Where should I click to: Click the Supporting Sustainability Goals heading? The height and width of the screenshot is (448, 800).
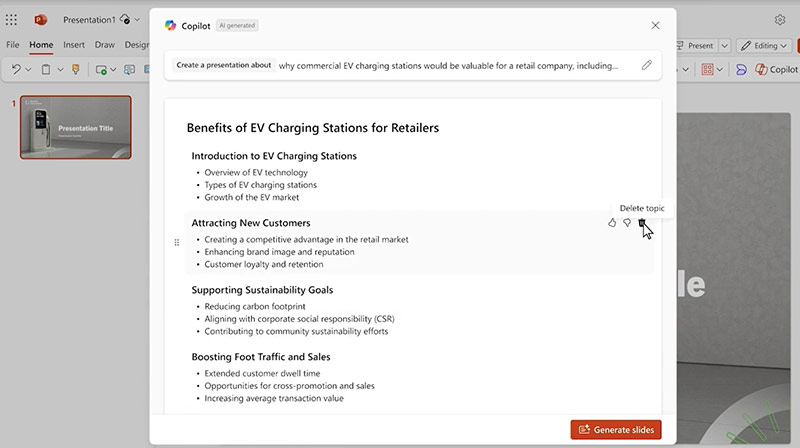pos(262,290)
